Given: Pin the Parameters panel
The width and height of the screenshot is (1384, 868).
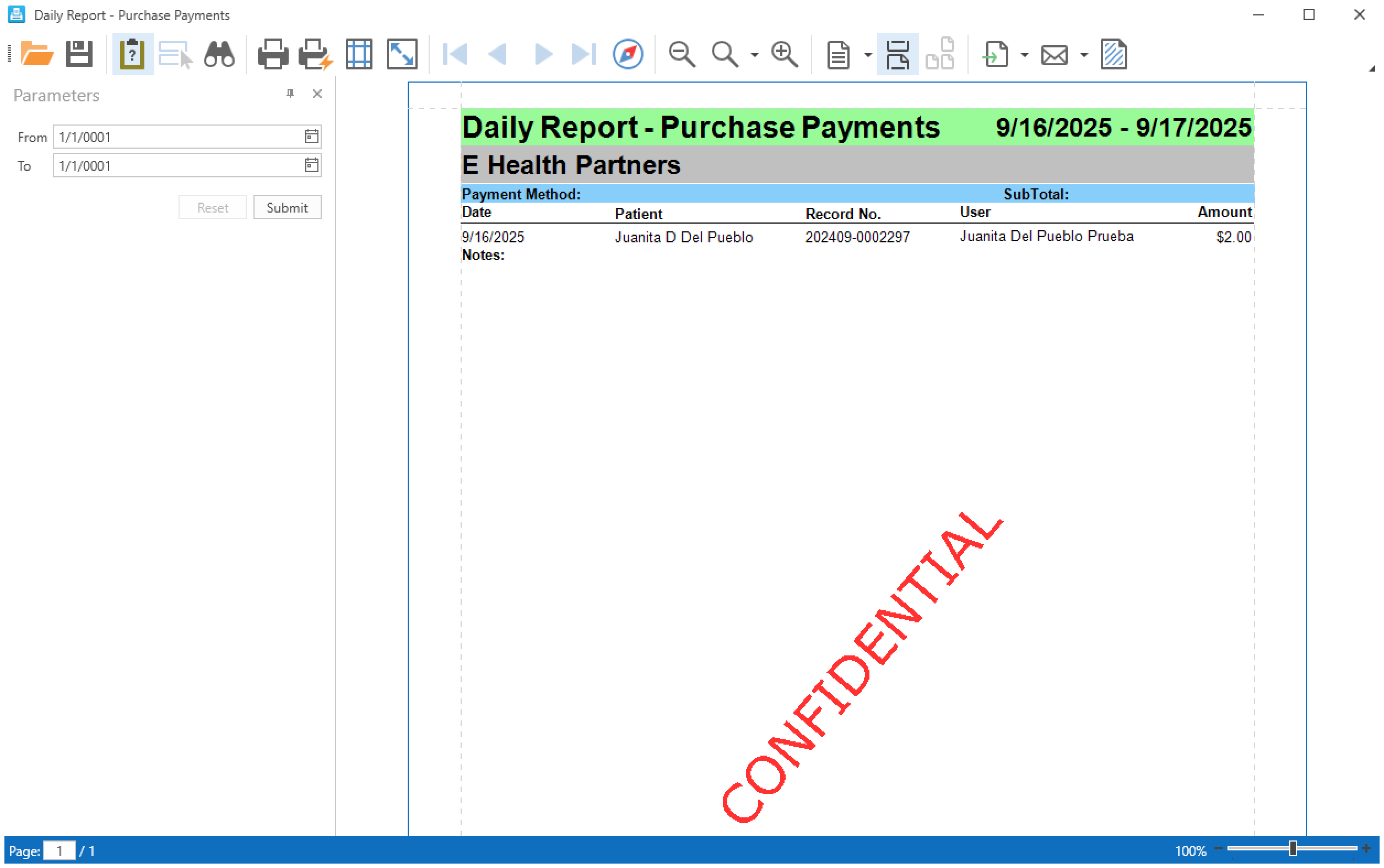Looking at the screenshot, I should click(290, 94).
